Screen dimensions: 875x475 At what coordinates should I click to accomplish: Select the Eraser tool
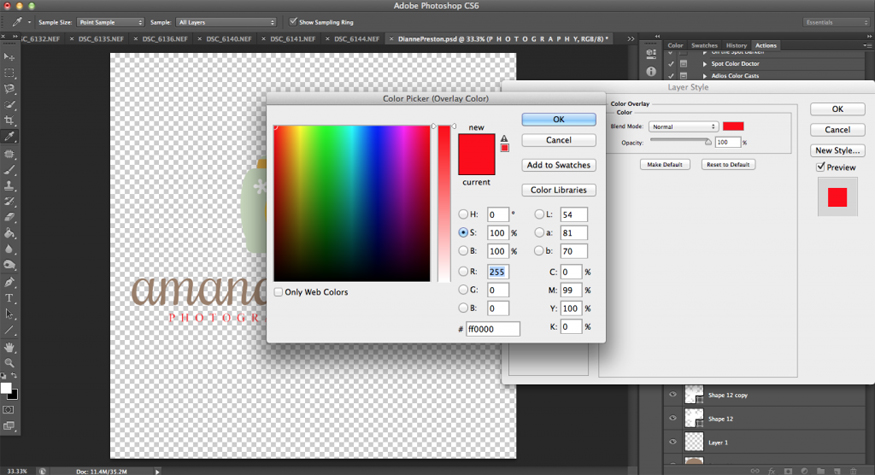point(9,218)
